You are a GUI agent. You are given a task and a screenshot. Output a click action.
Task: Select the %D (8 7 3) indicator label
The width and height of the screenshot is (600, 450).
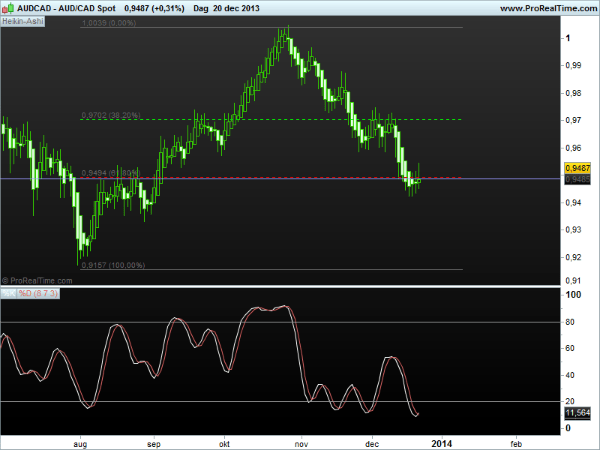pos(38,293)
